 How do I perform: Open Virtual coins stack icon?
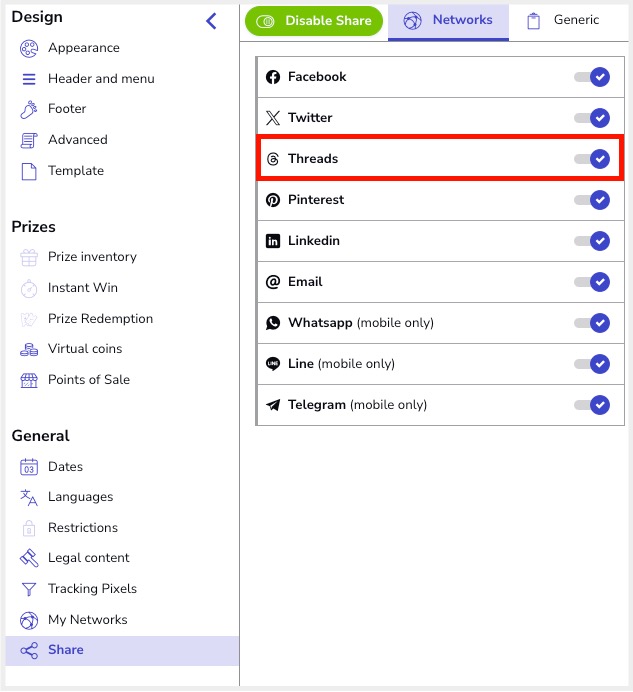29,350
